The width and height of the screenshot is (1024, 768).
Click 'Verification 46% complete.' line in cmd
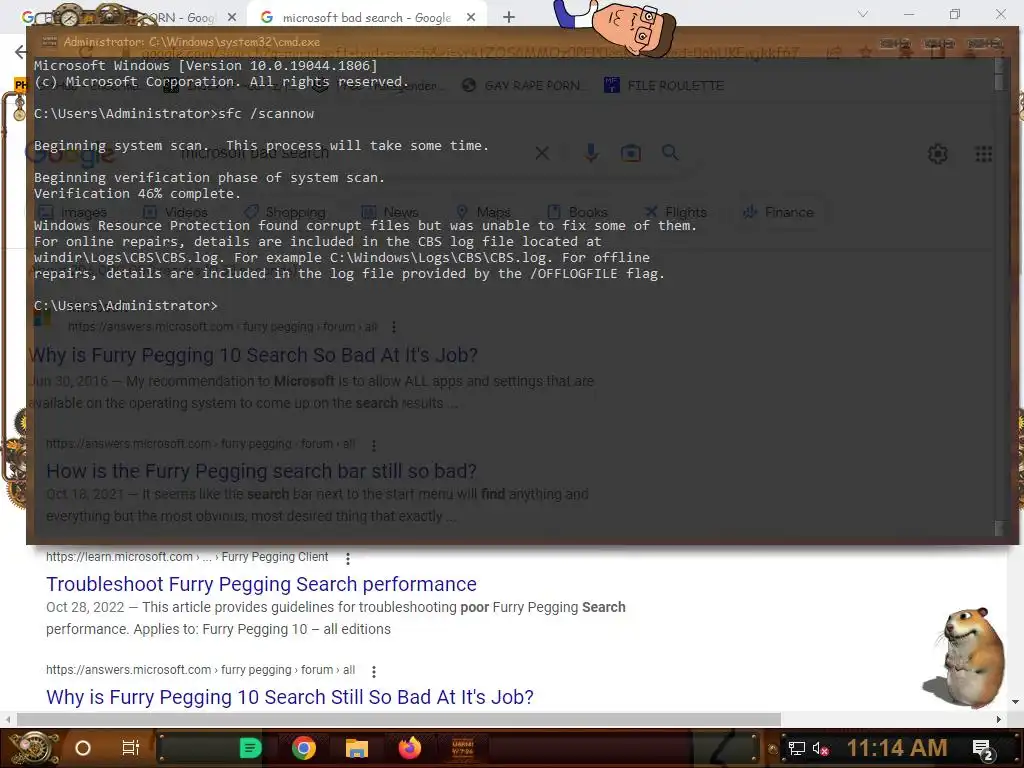click(x=137, y=193)
